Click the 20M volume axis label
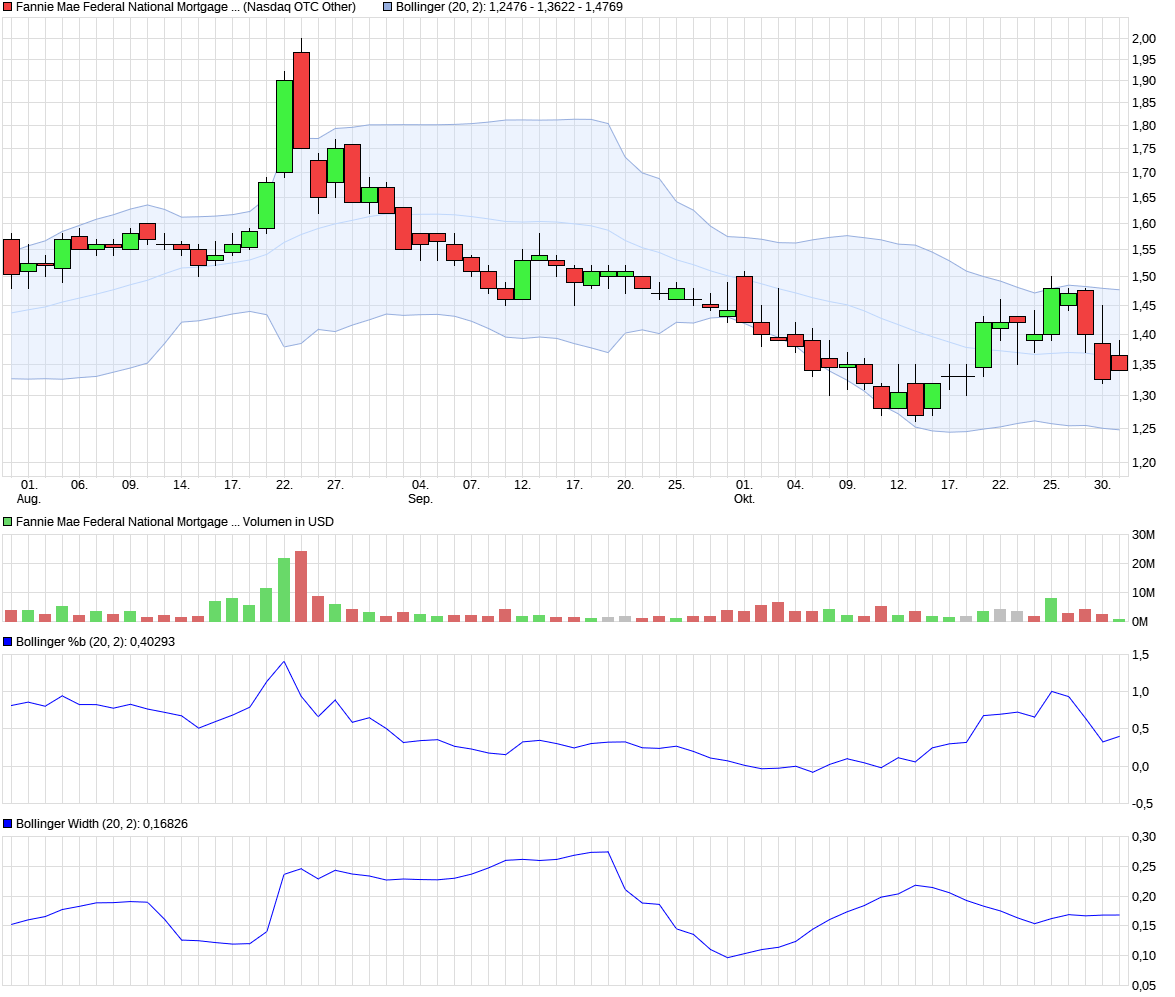The width and height of the screenshot is (1175, 997). [1144, 564]
